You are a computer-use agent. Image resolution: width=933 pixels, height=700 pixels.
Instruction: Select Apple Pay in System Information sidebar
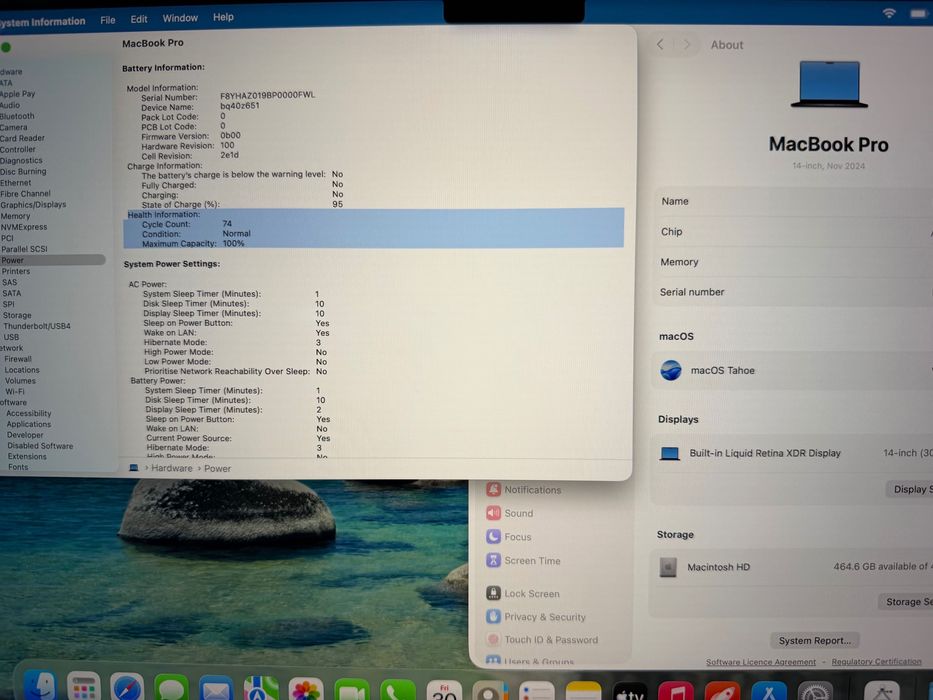click(x=18, y=93)
